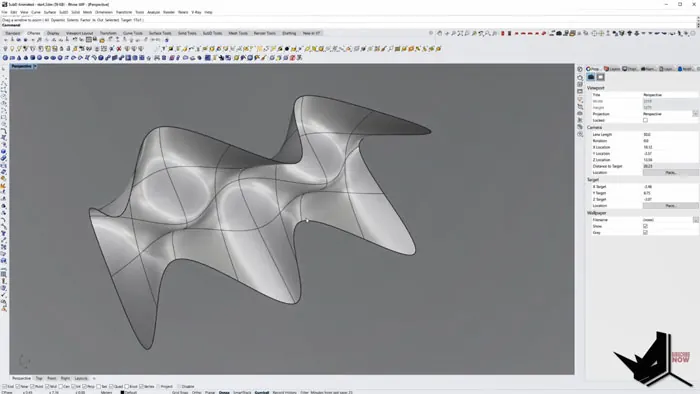Toggle the Near osnap checkbox

[x=18, y=386]
